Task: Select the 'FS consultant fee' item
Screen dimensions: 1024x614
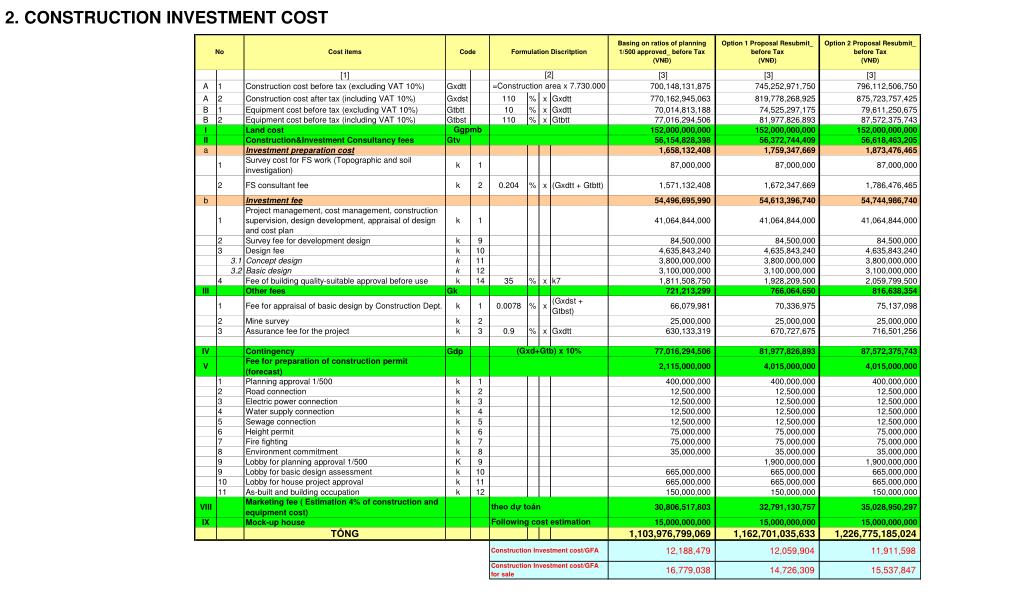Action: pos(276,186)
